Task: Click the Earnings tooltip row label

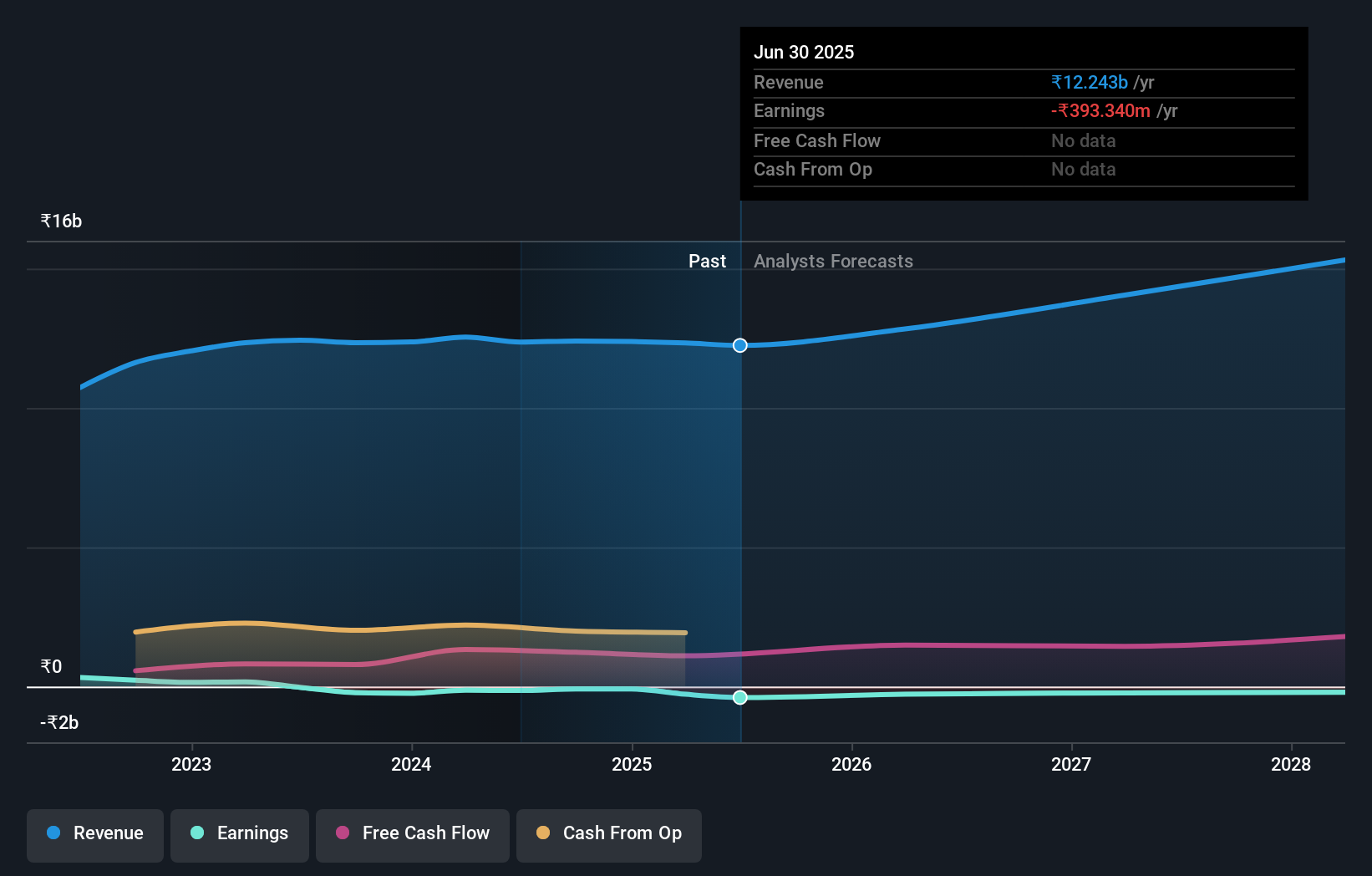Action: [789, 111]
